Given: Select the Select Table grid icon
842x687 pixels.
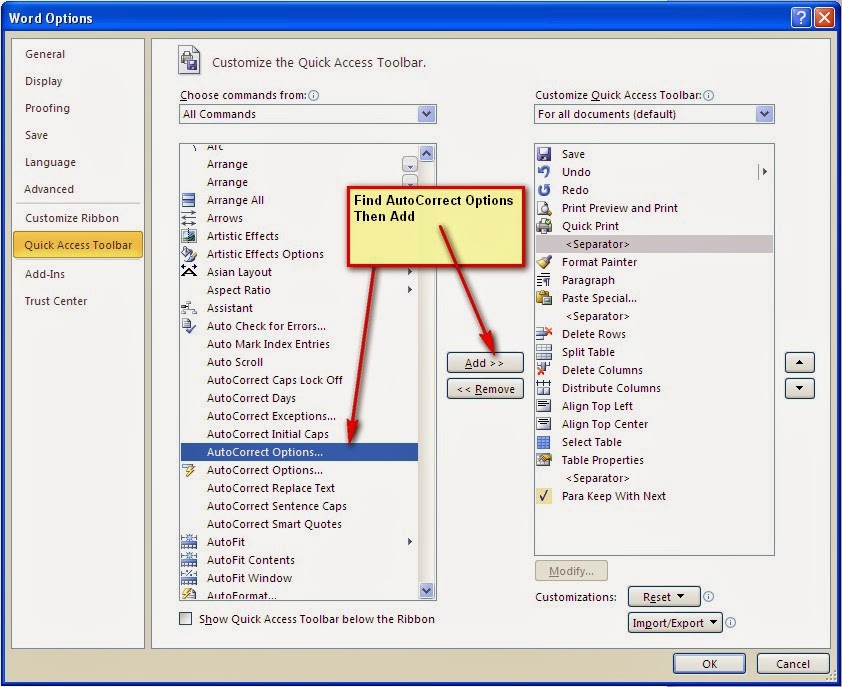Looking at the screenshot, I should point(544,442).
